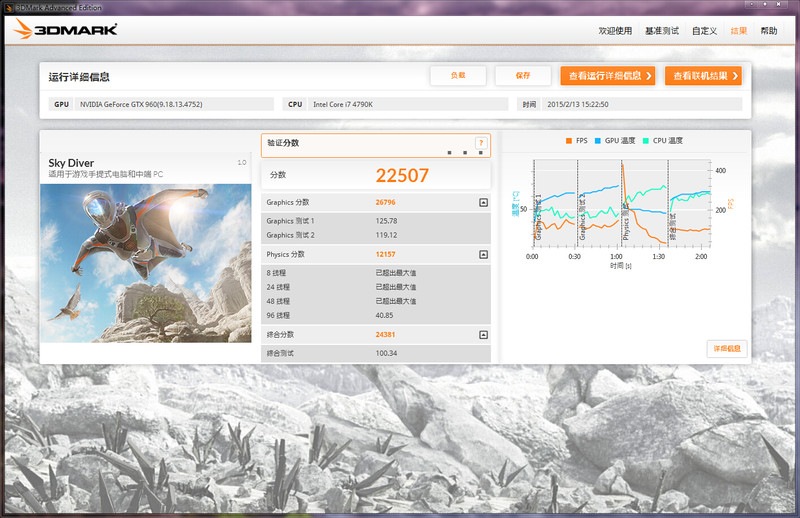Collapse the Physics 分数 section
This screenshot has width=800, height=518.
pos(483,254)
